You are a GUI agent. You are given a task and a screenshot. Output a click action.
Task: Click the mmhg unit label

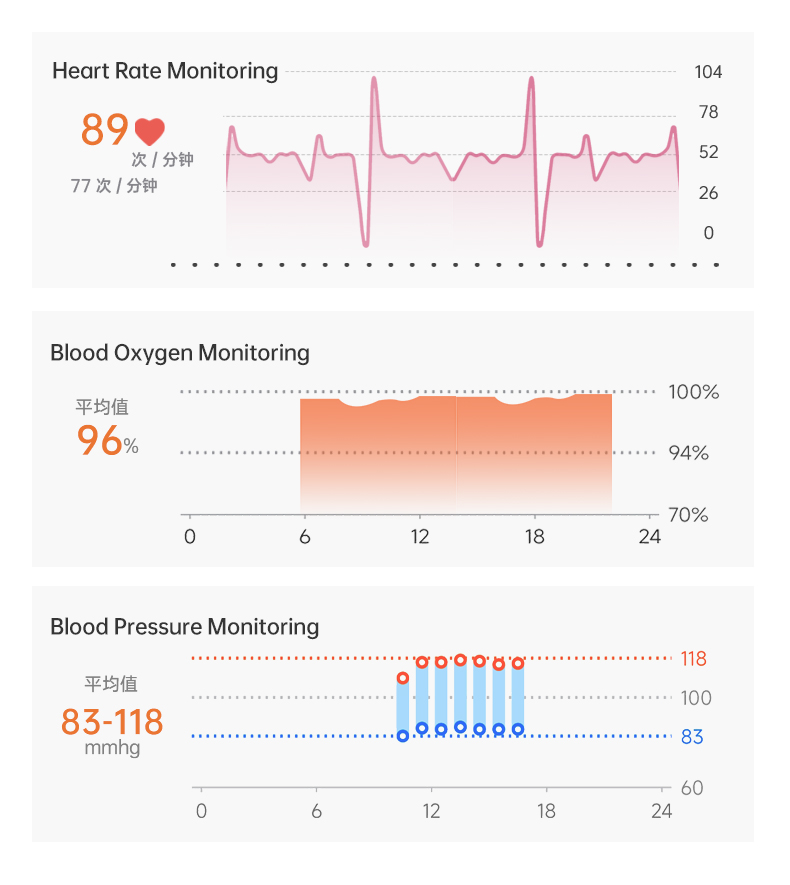coord(112,749)
